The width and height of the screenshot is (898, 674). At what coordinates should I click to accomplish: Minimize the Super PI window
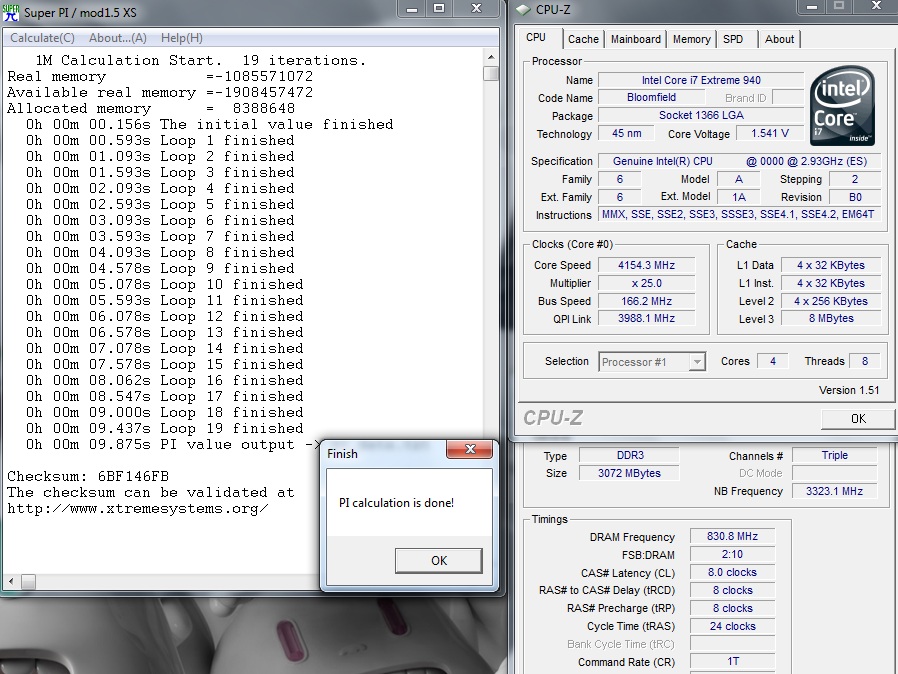click(412, 9)
